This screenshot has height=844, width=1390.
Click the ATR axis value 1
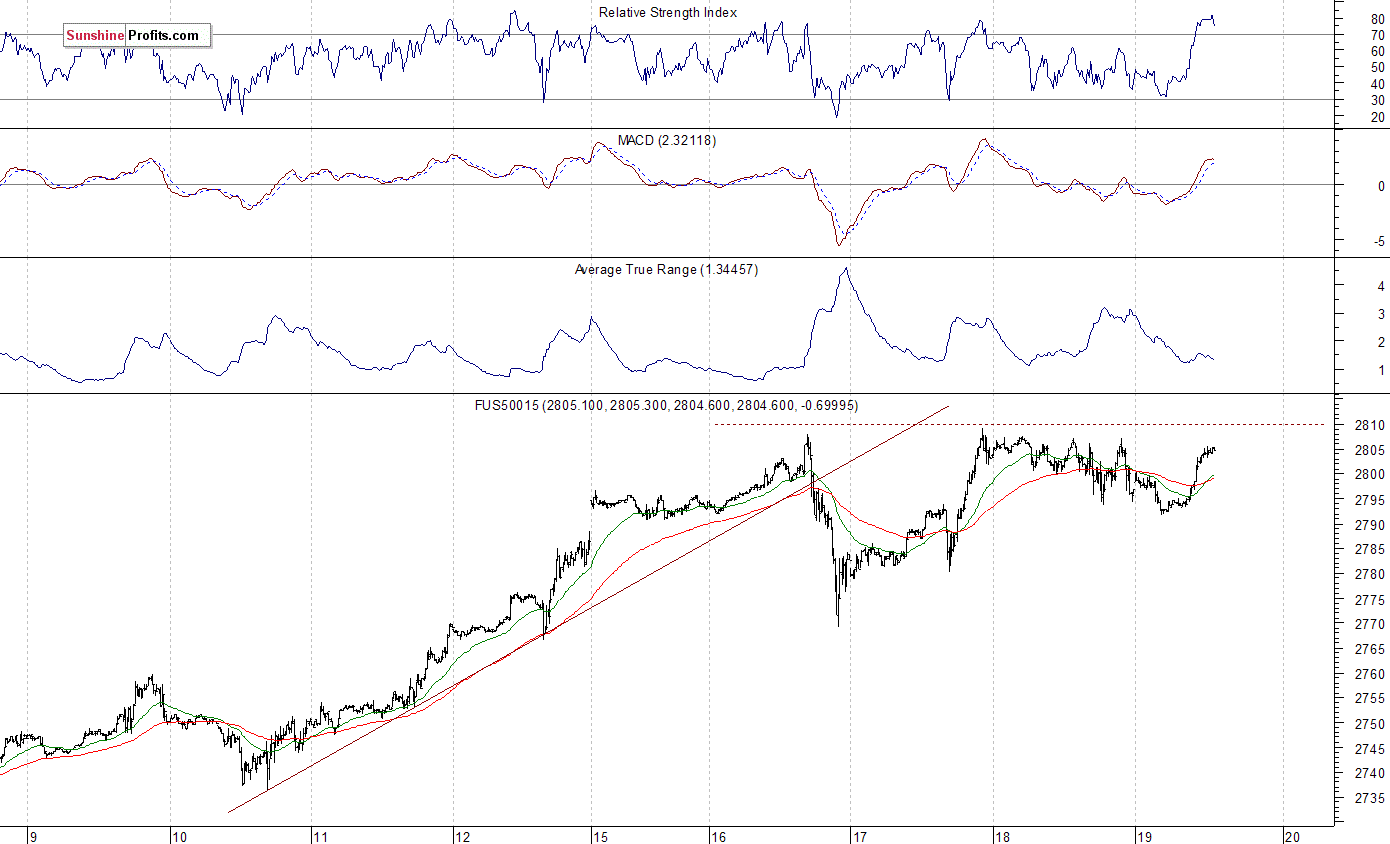[1381, 370]
